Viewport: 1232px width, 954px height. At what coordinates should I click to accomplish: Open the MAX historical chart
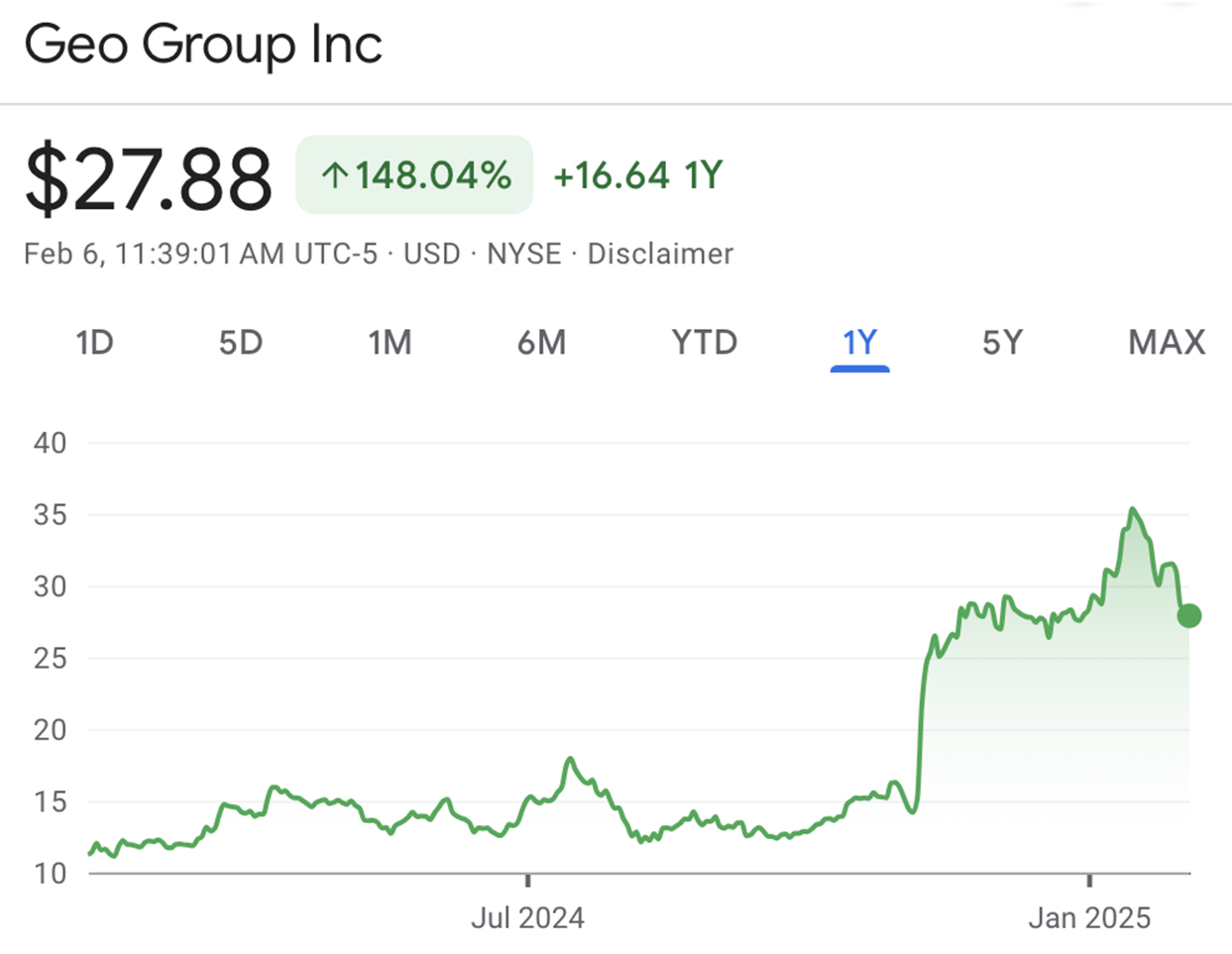(x=1166, y=343)
